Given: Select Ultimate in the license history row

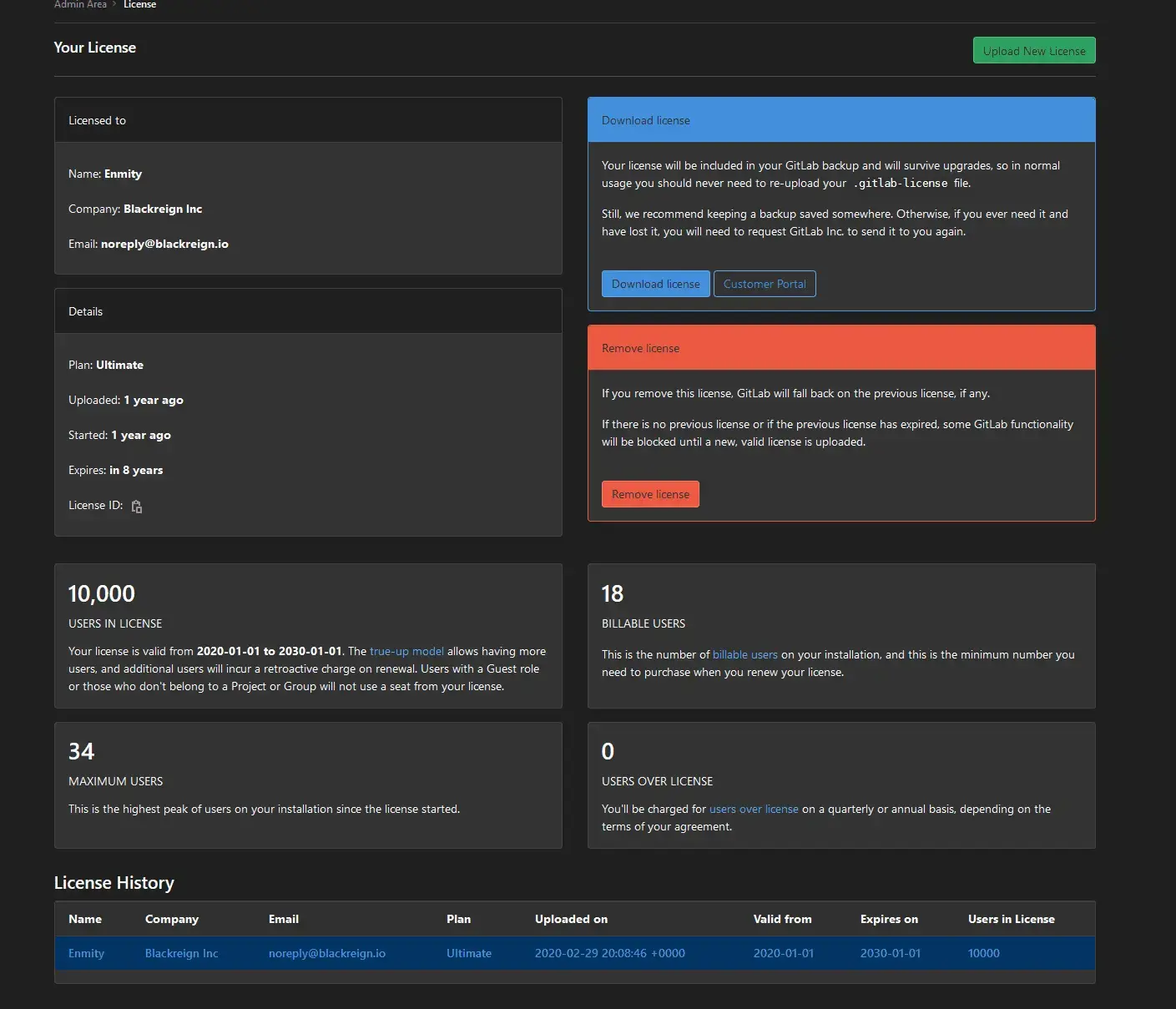Looking at the screenshot, I should (x=469, y=953).
